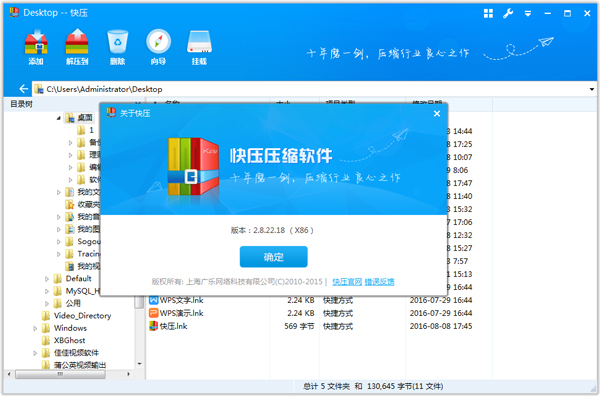Image resolution: width=600 pixels, height=396 pixels.
Task: Click the 快压 logo in dialog title
Action: pyautogui.click(x=111, y=113)
